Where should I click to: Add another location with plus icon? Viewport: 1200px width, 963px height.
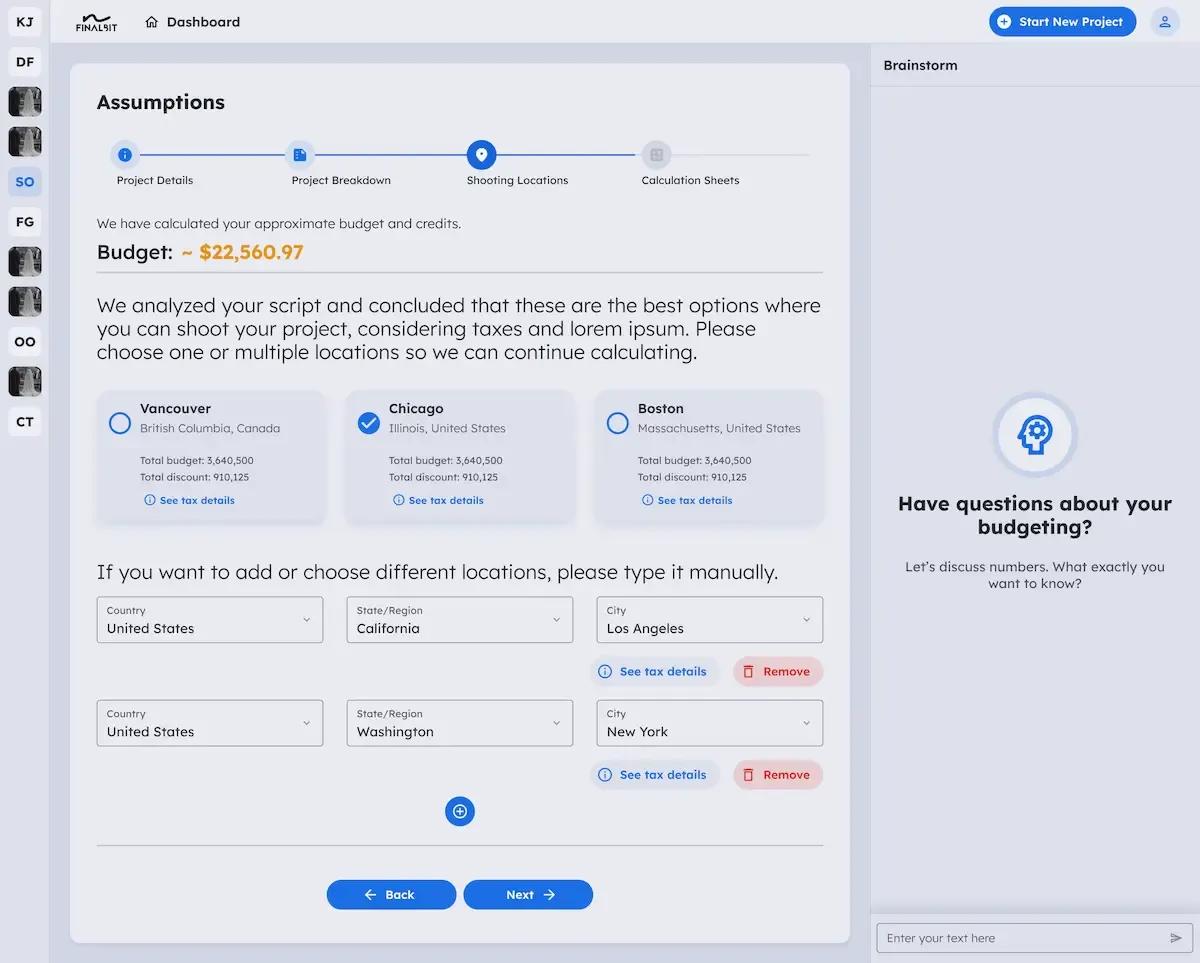pyautogui.click(x=460, y=811)
